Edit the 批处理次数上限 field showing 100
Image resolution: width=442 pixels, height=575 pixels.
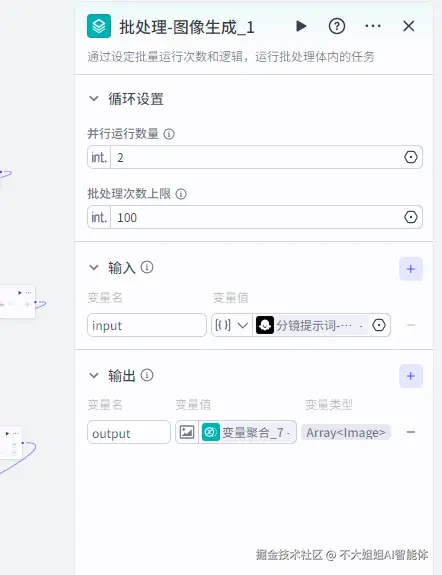255,217
